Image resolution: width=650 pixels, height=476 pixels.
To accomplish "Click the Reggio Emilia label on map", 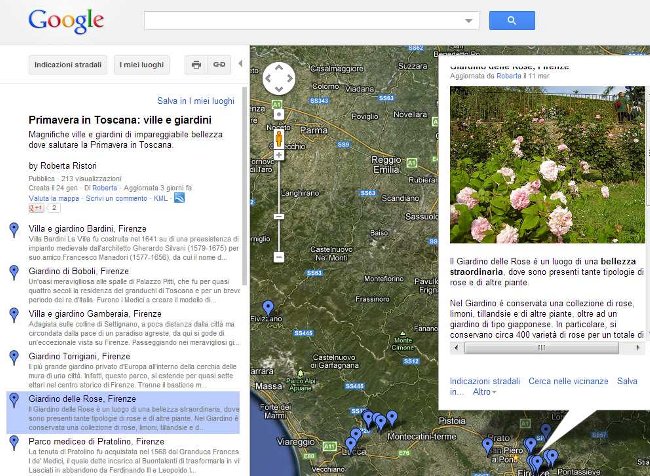I will (386, 165).
